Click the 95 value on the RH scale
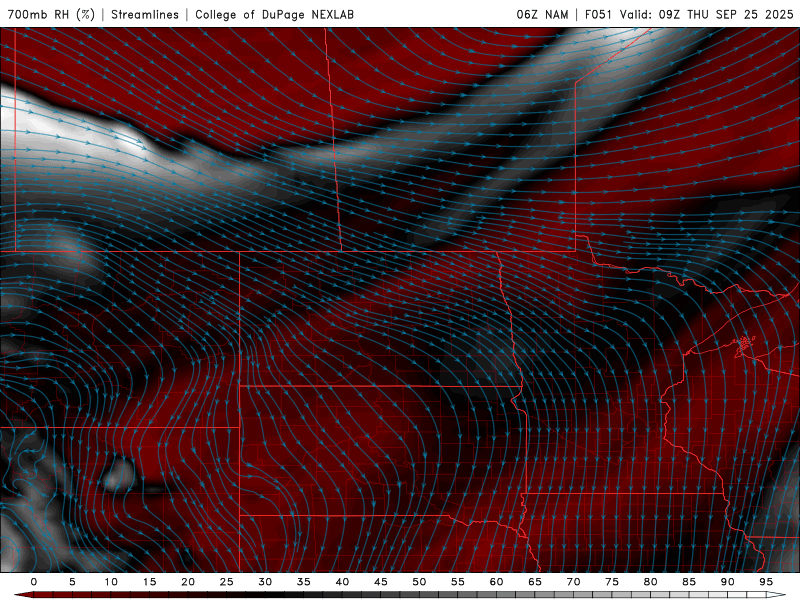 click(x=766, y=582)
